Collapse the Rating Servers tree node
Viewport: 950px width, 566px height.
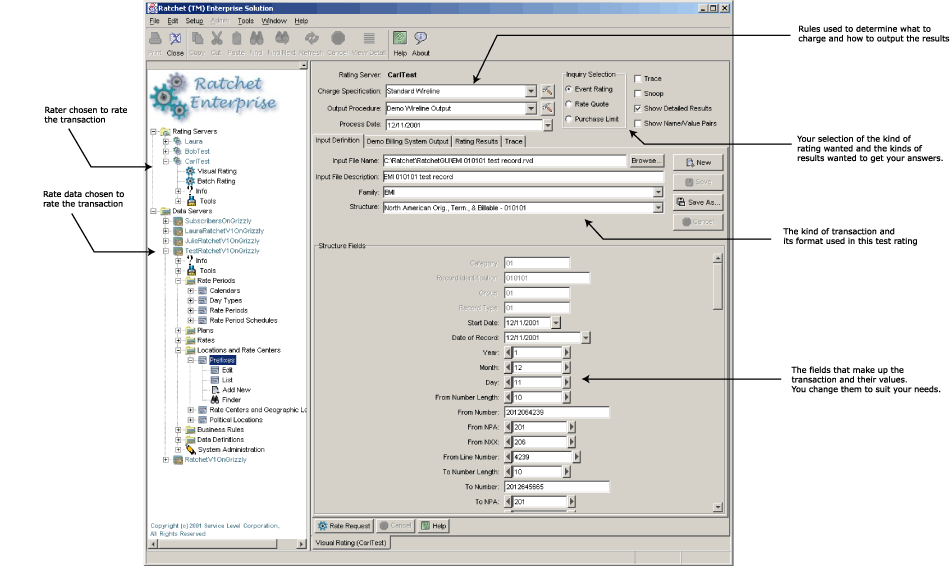(153, 132)
